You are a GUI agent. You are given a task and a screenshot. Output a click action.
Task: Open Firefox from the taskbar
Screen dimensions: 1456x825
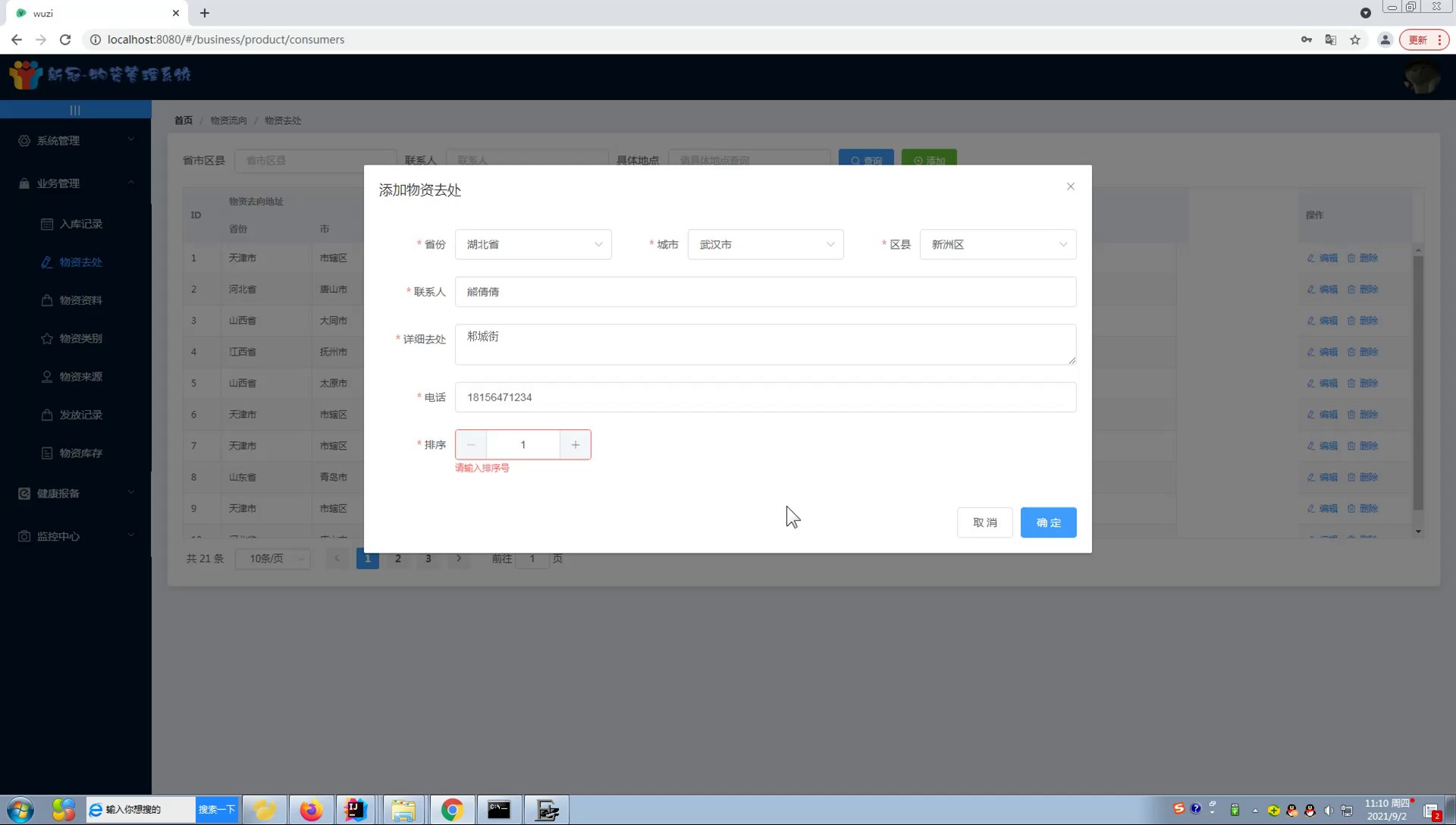click(x=310, y=810)
